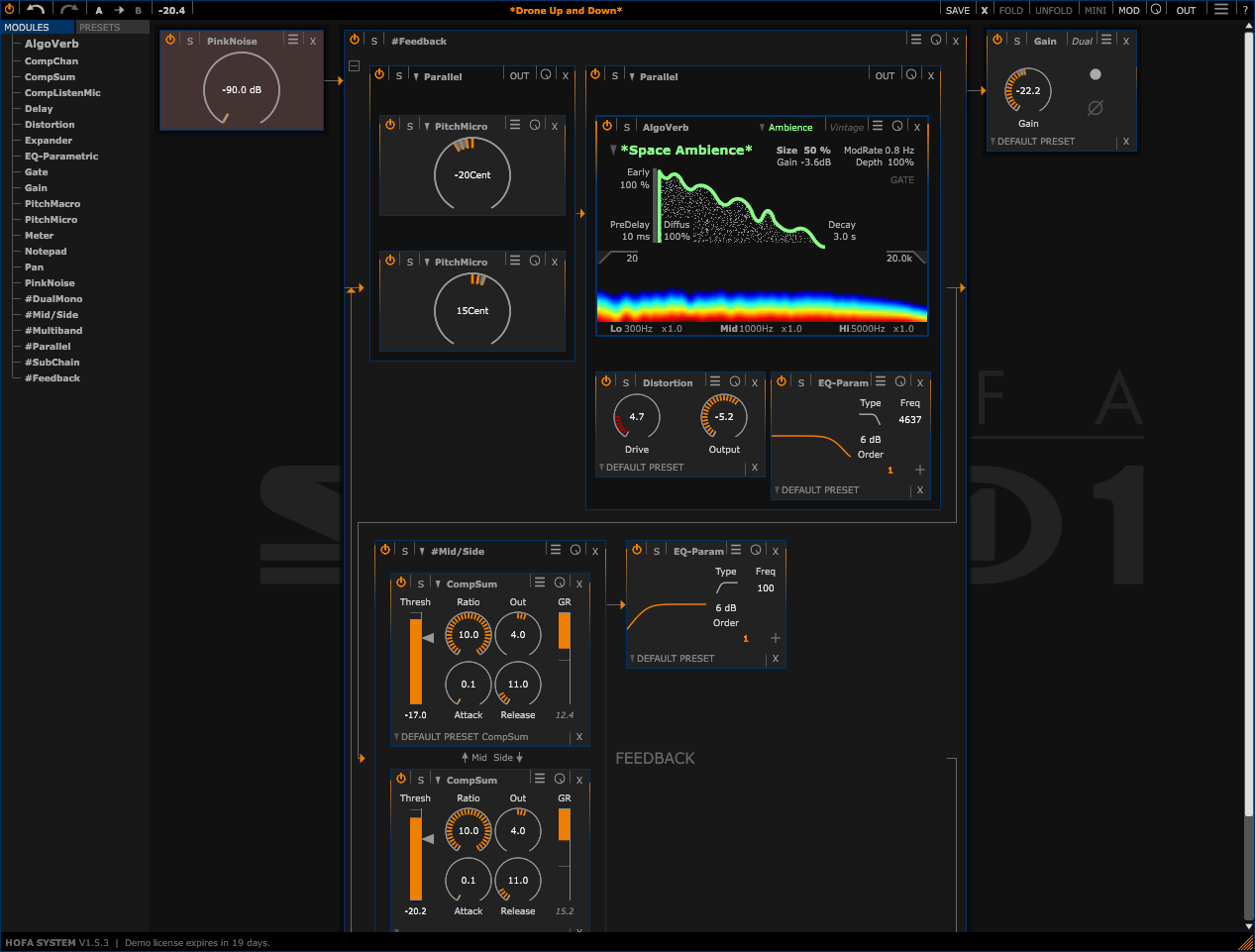Add a band with plus in the 100 Hz EQ-Param
The image size is (1255, 952).
click(x=776, y=638)
